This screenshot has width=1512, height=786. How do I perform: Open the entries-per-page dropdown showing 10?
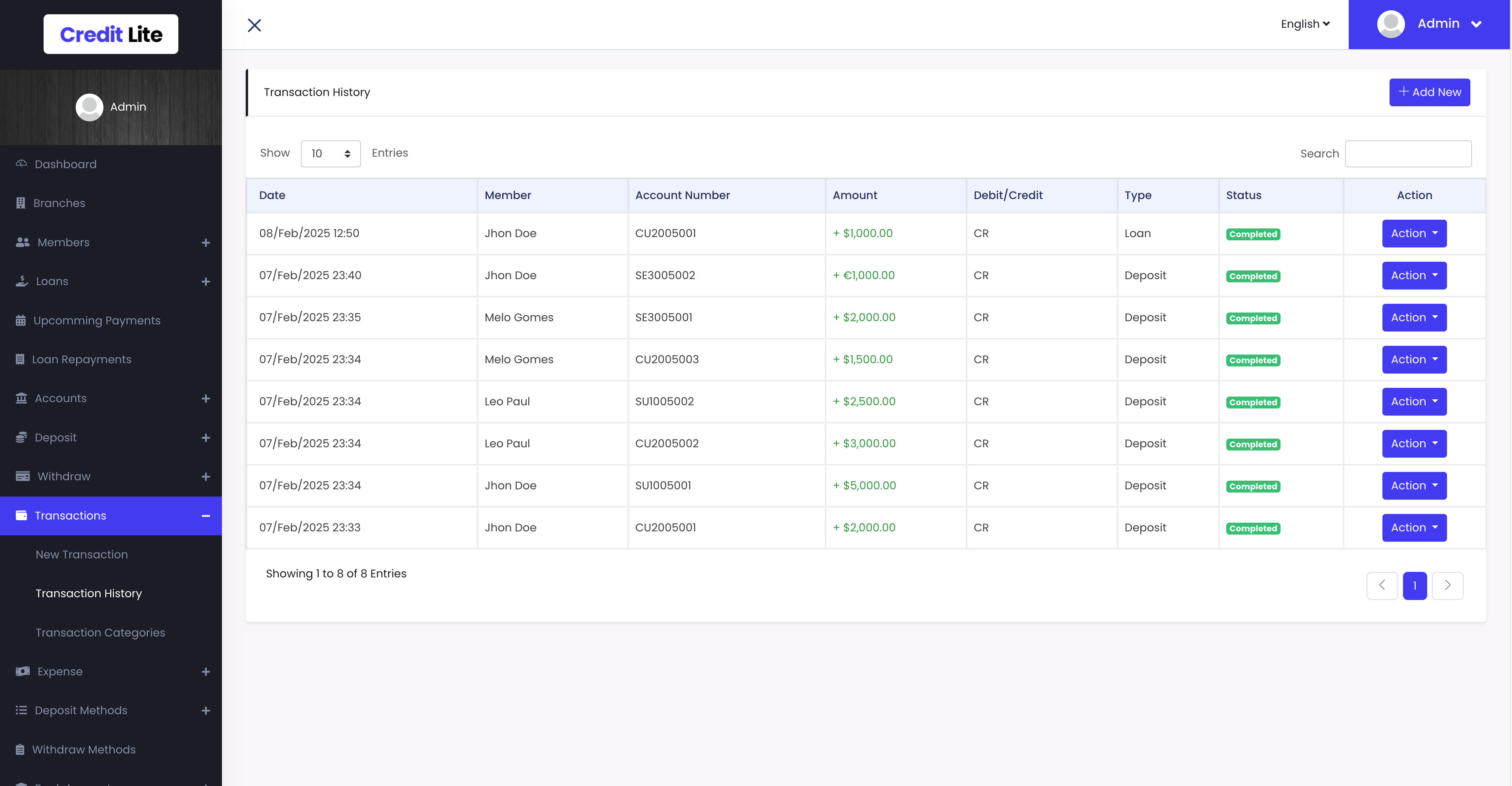[x=331, y=153]
